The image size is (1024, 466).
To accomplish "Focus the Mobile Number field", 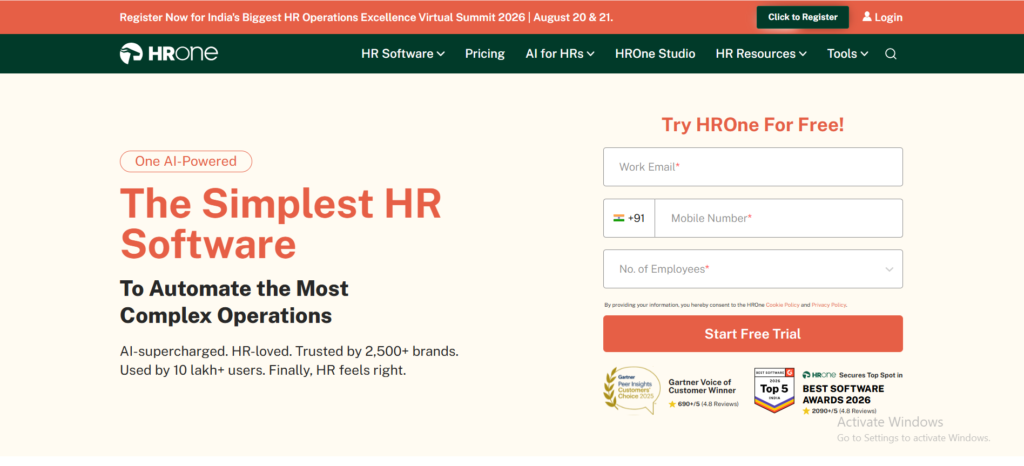I will [x=778, y=218].
